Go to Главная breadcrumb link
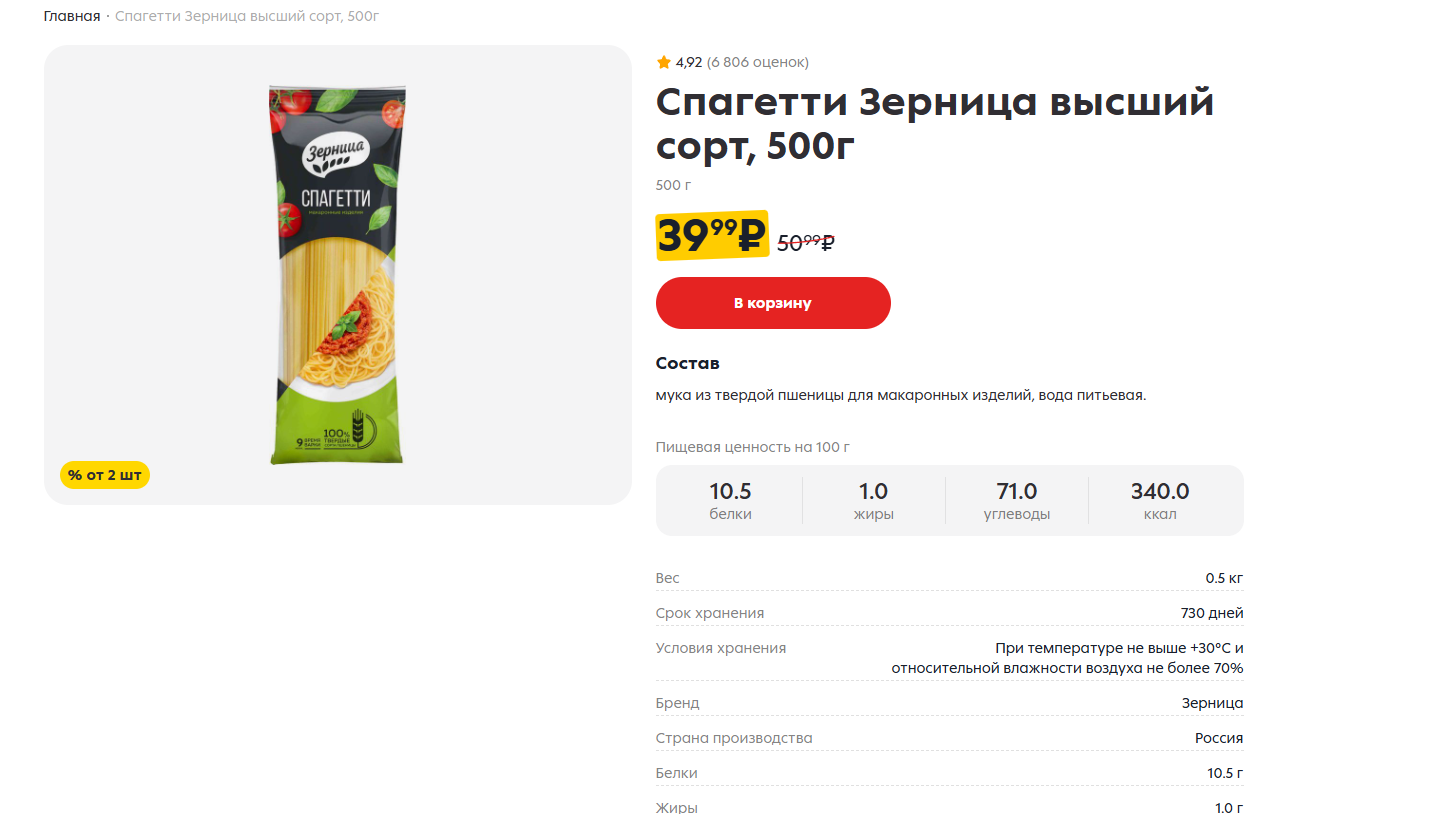This screenshot has width=1432, height=814. [x=72, y=17]
